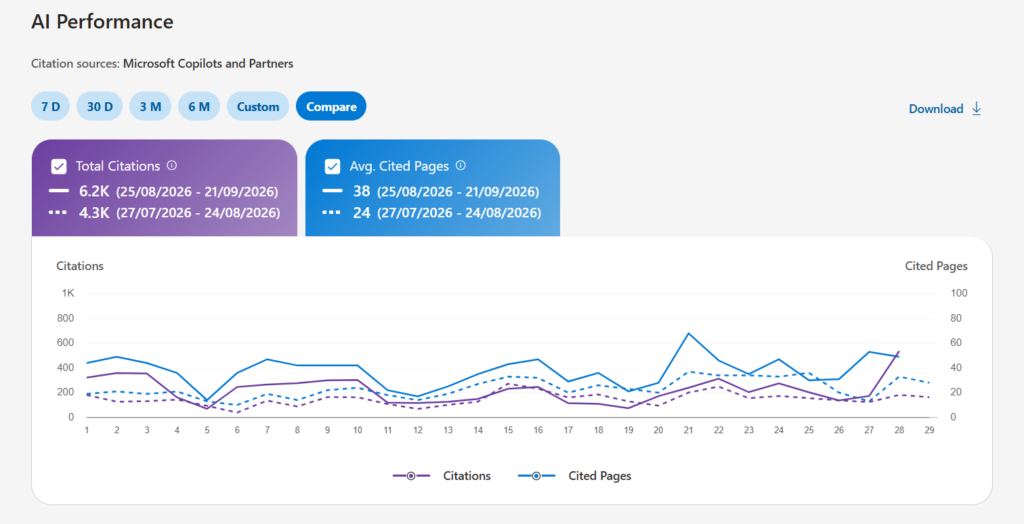Click the blue Cited Pages legend marker
The image size is (1024, 524).
coord(536,476)
